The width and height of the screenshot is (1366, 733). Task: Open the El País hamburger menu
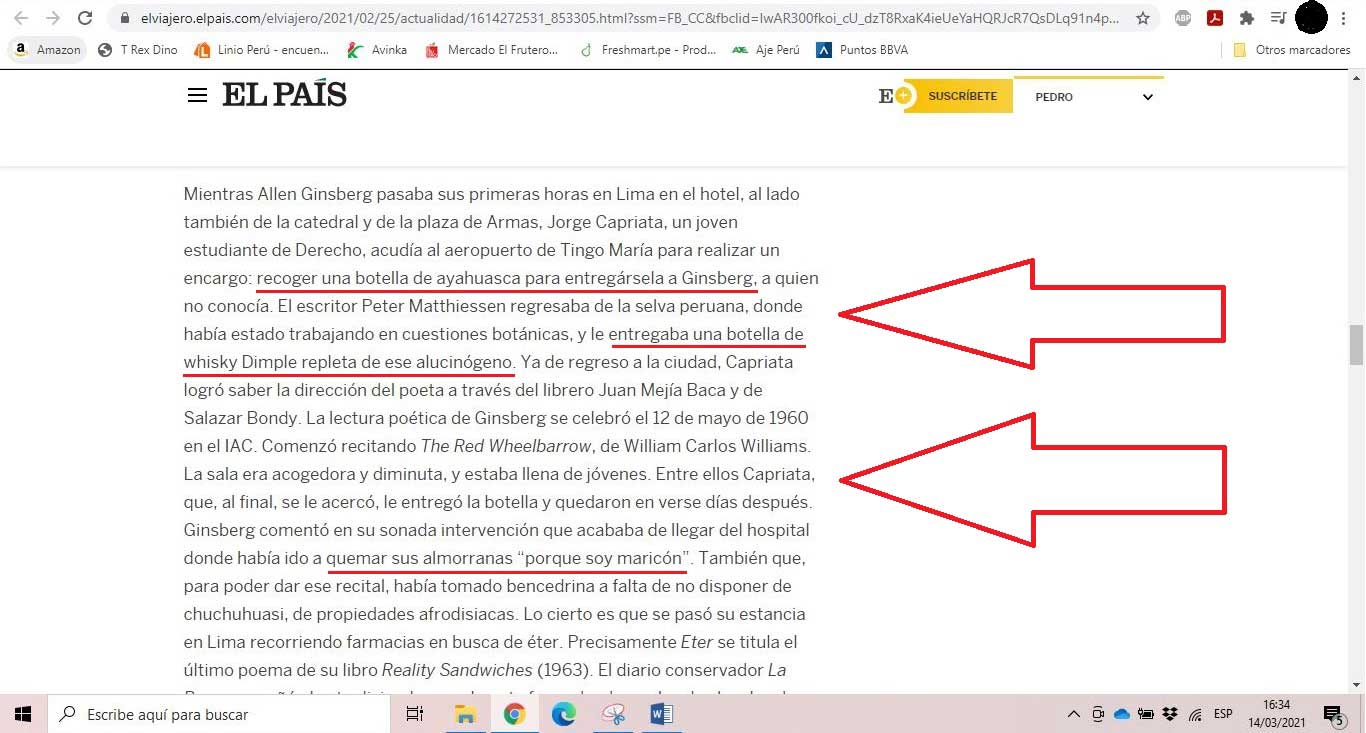click(197, 95)
